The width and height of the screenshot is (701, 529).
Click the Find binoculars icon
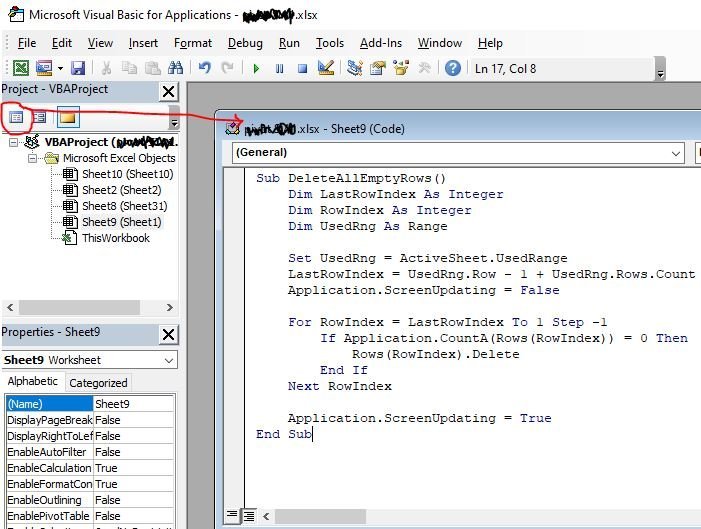[x=176, y=68]
